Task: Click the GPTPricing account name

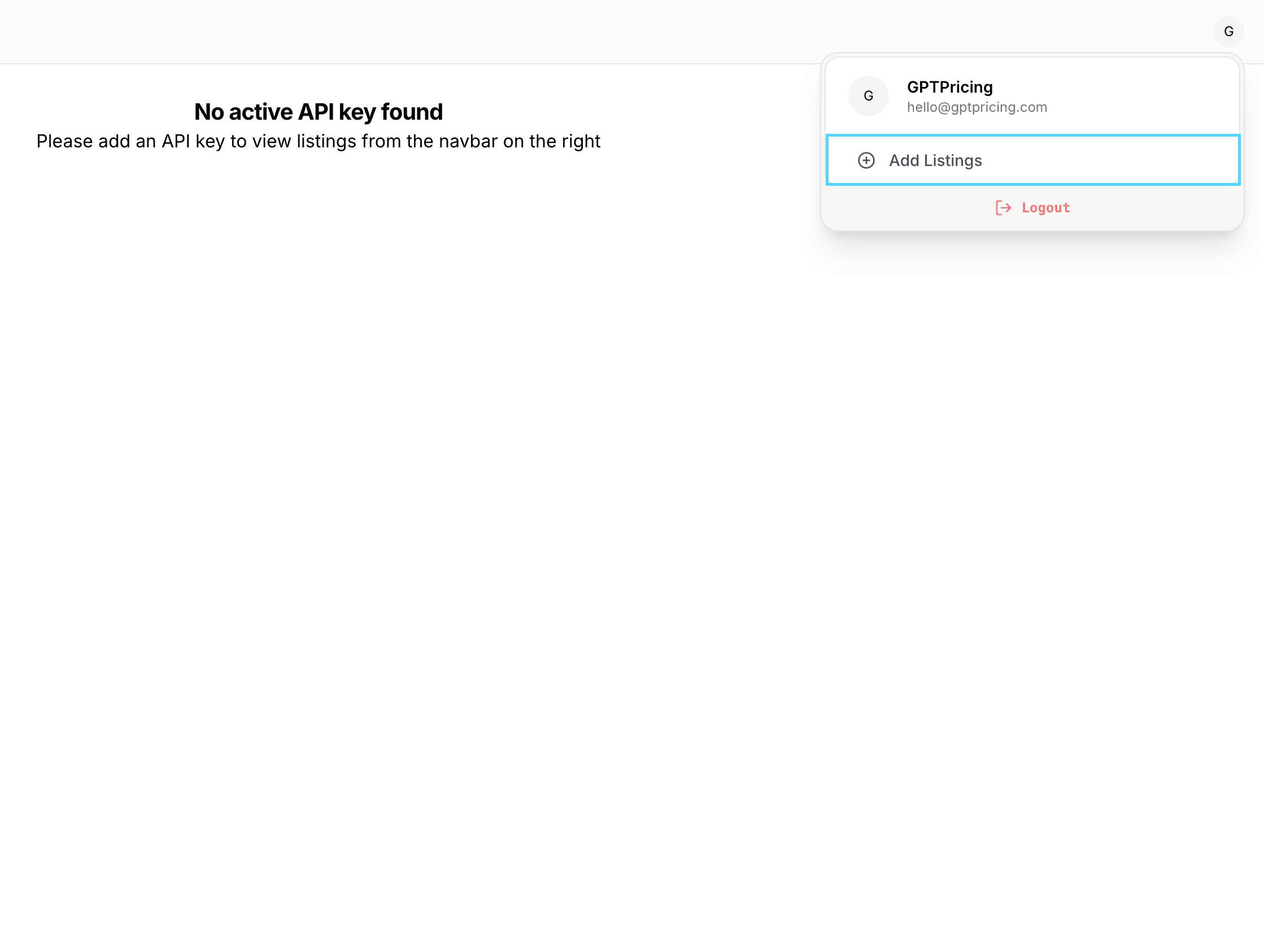Action: click(x=949, y=87)
